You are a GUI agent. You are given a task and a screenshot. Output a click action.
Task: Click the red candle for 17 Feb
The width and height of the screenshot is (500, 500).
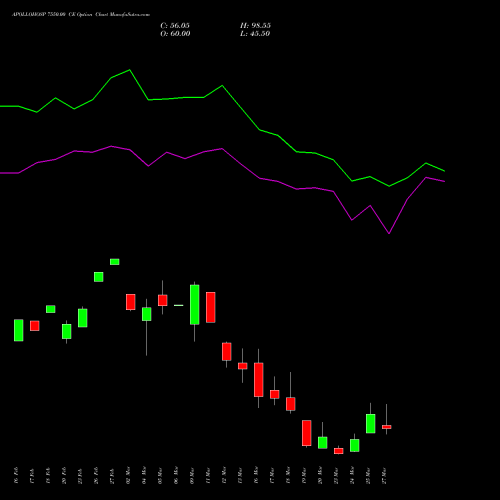tap(35, 326)
